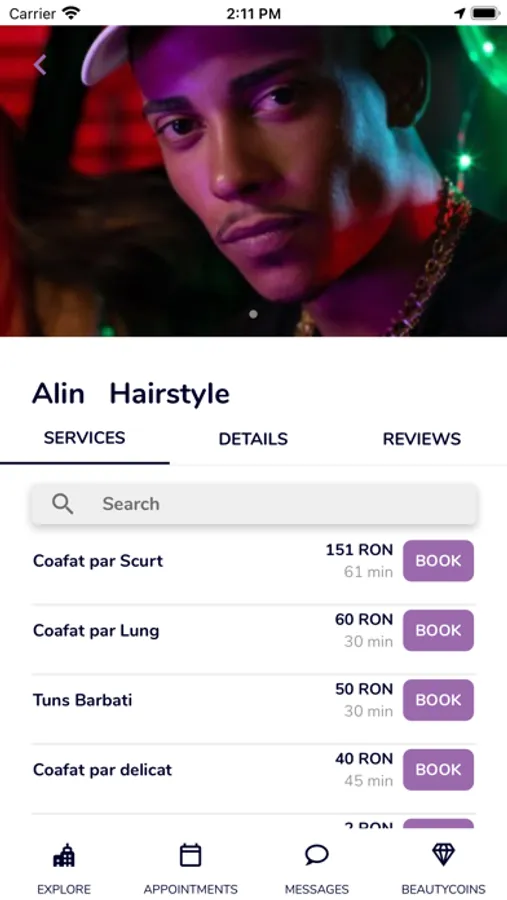Open the Messages chat bubble icon
The width and height of the screenshot is (507, 900).
coord(317,855)
